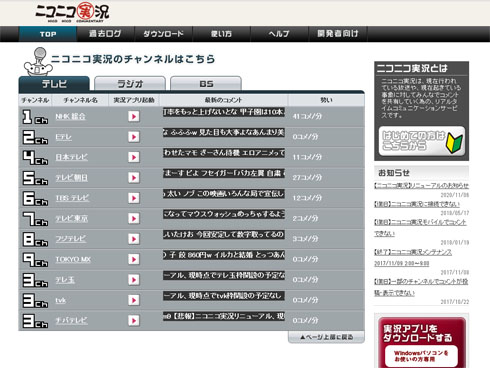490x368 pixels.
Task: Launch the commentary app for フジテレビ
Action: [x=134, y=239]
